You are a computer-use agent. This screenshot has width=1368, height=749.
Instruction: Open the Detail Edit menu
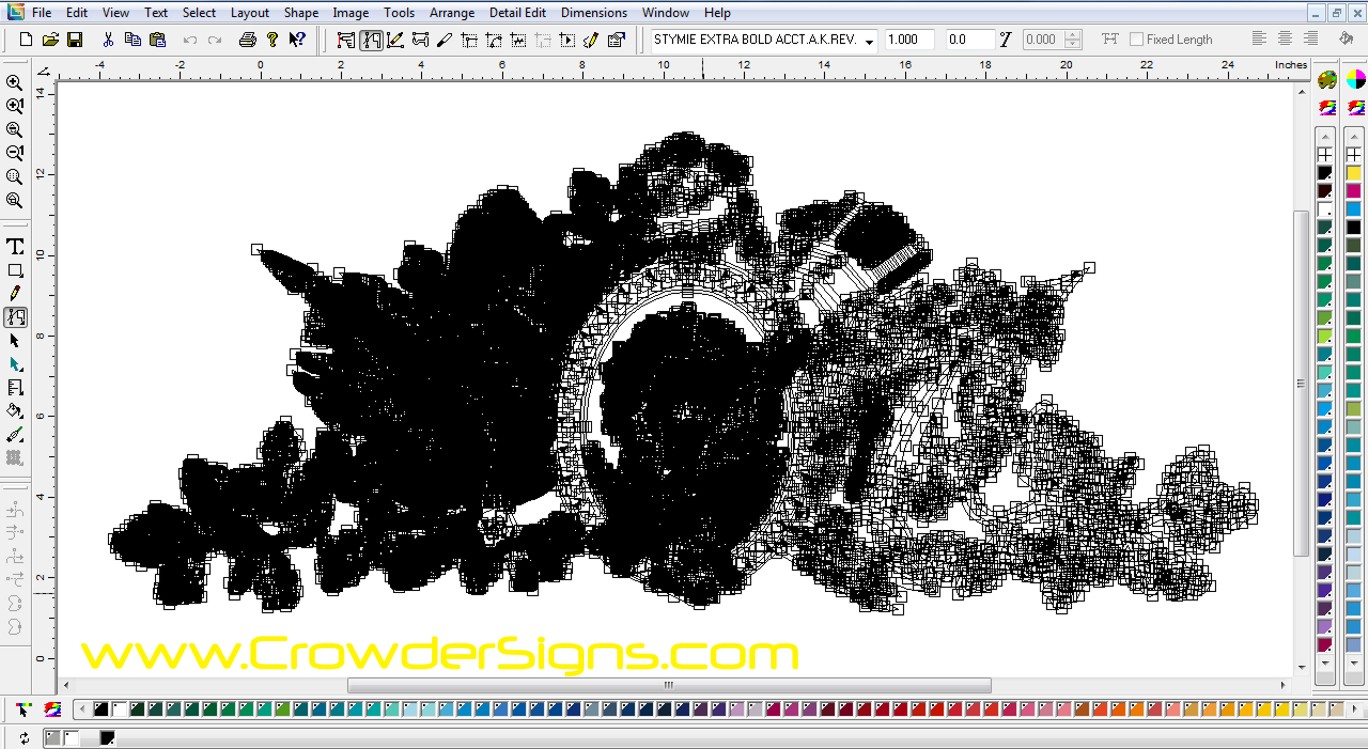(518, 13)
